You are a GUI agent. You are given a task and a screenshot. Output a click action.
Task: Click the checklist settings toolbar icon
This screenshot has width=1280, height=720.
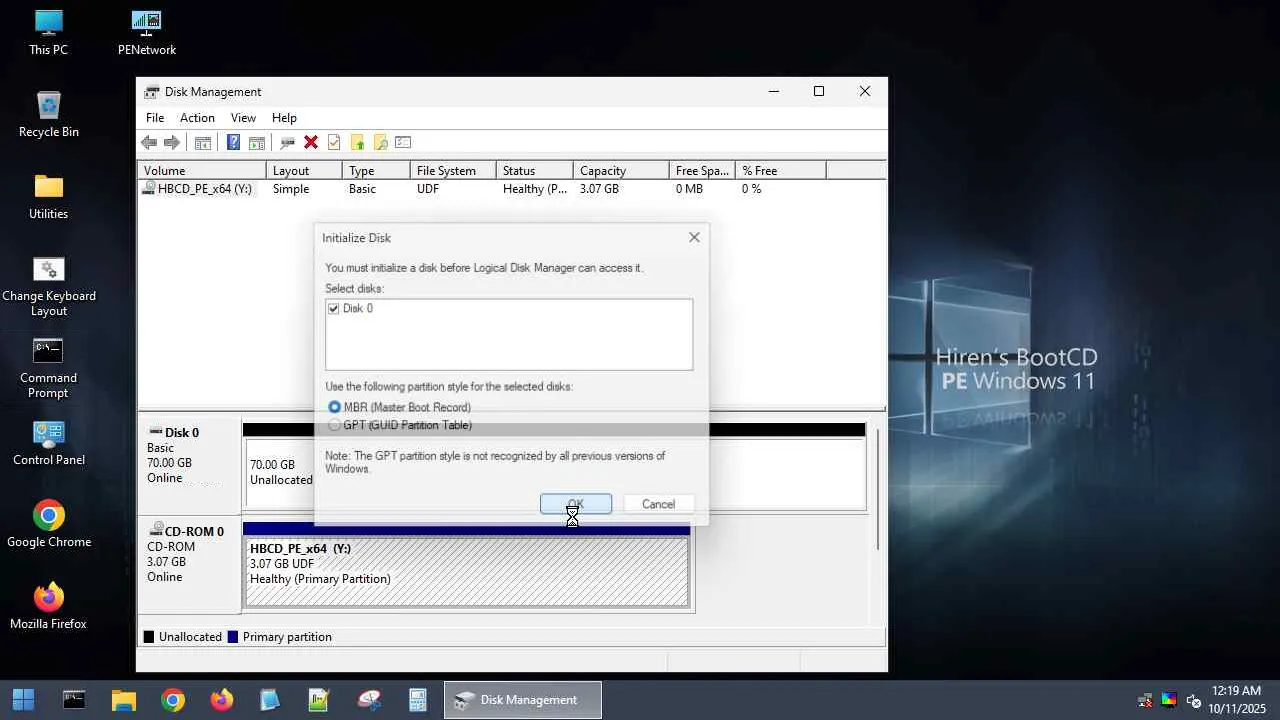pos(403,143)
